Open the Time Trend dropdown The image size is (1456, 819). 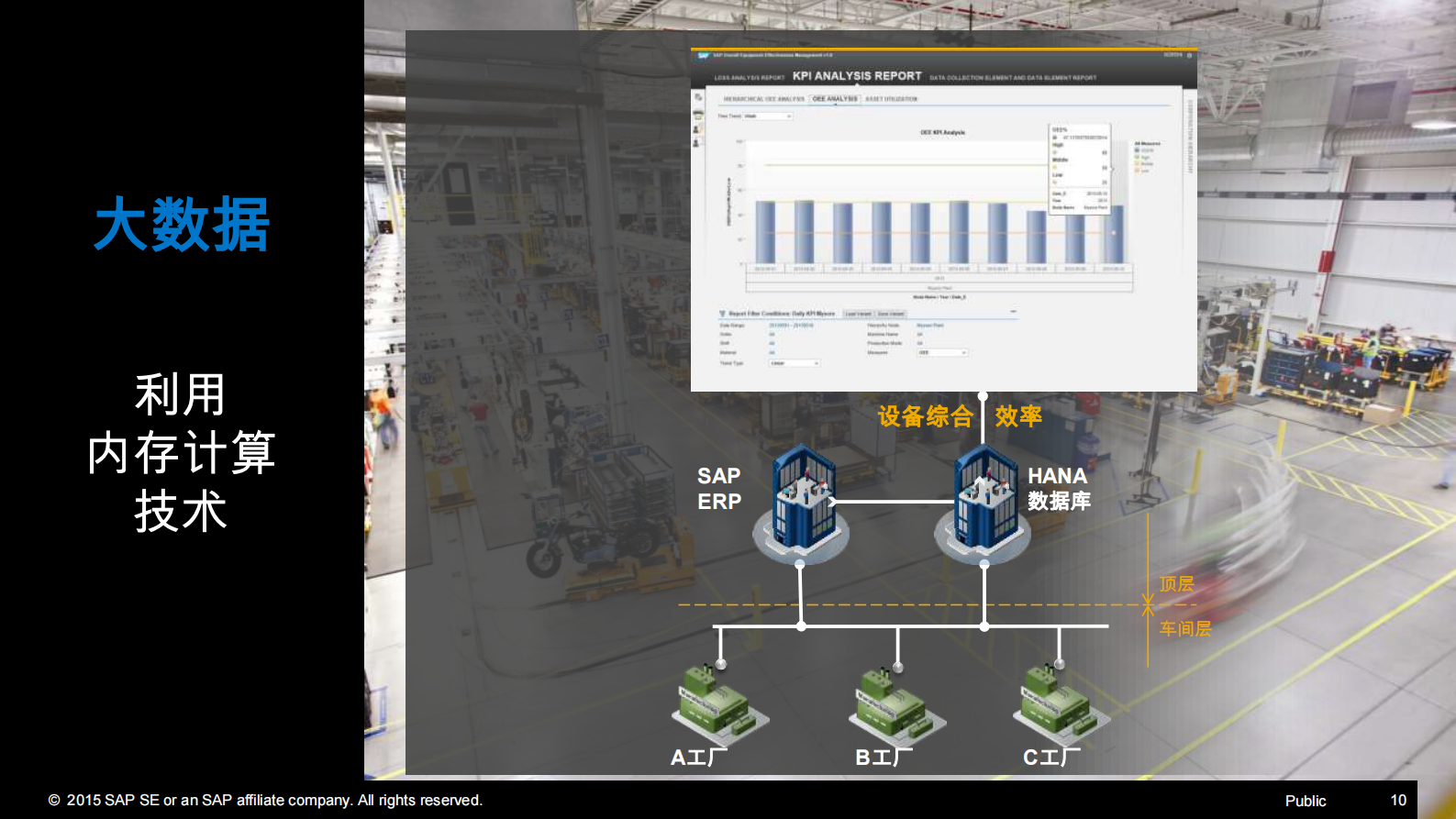pos(767,116)
